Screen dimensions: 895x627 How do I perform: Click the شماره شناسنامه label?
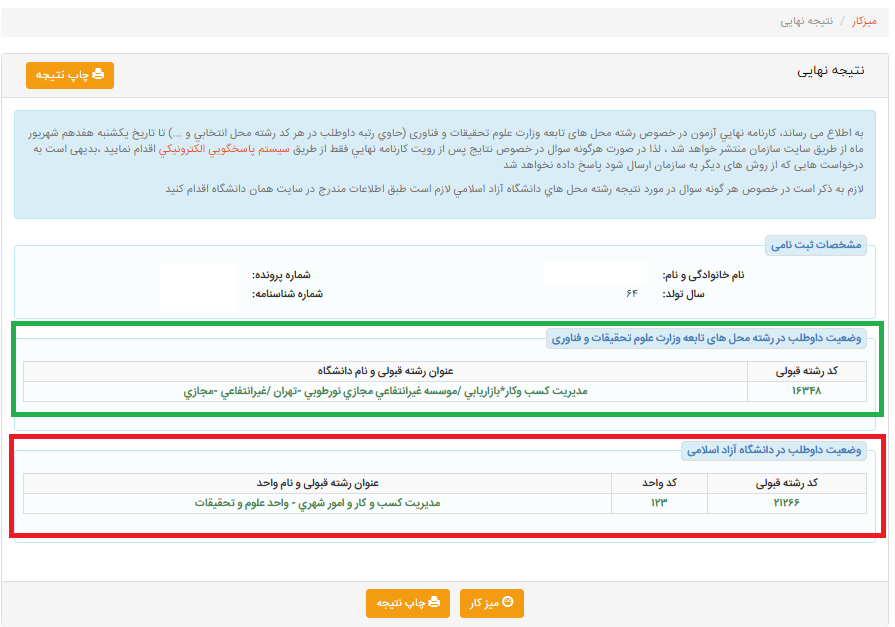click(x=288, y=294)
